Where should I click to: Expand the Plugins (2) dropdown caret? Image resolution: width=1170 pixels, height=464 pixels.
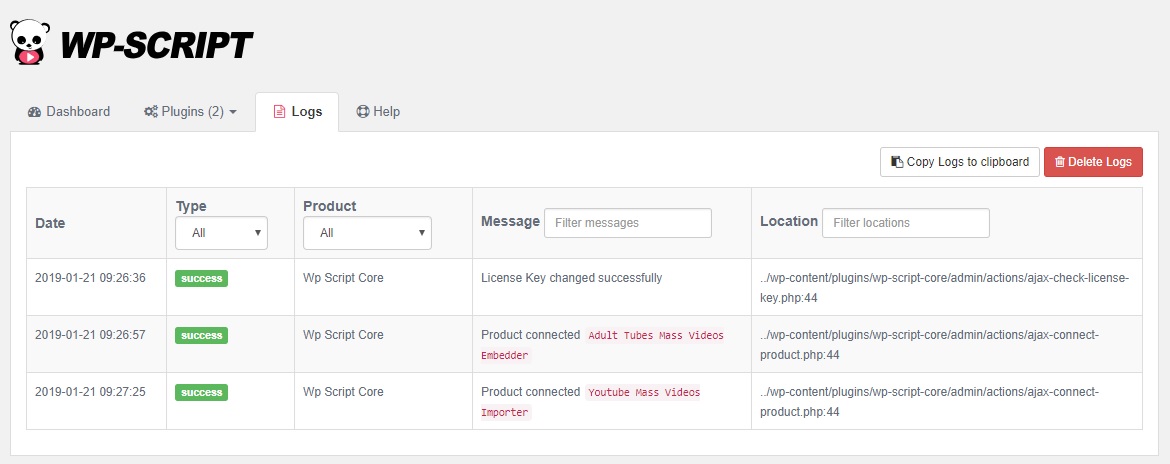coord(233,112)
